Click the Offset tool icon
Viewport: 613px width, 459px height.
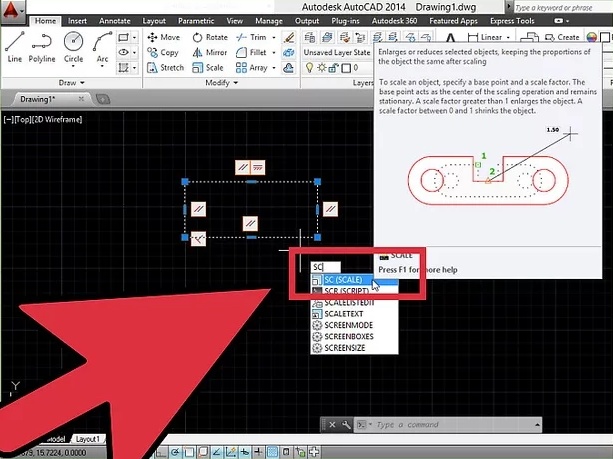(289, 68)
